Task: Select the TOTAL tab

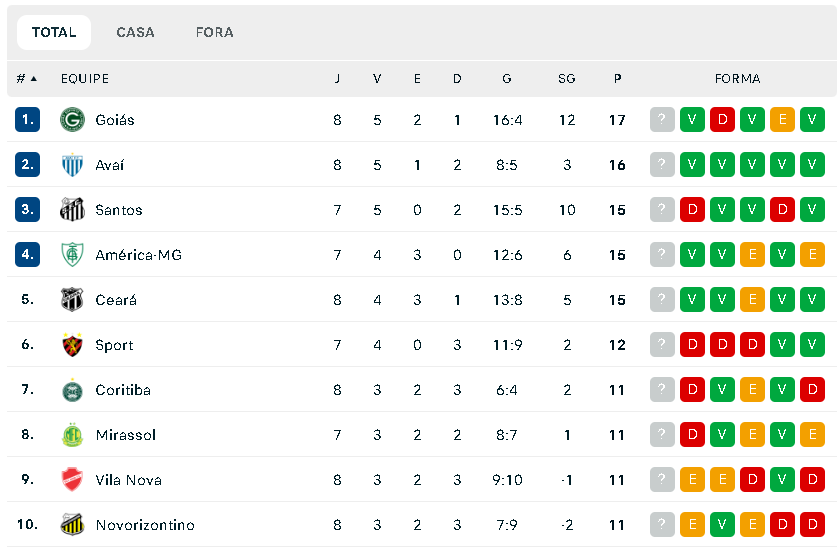Action: [54, 32]
